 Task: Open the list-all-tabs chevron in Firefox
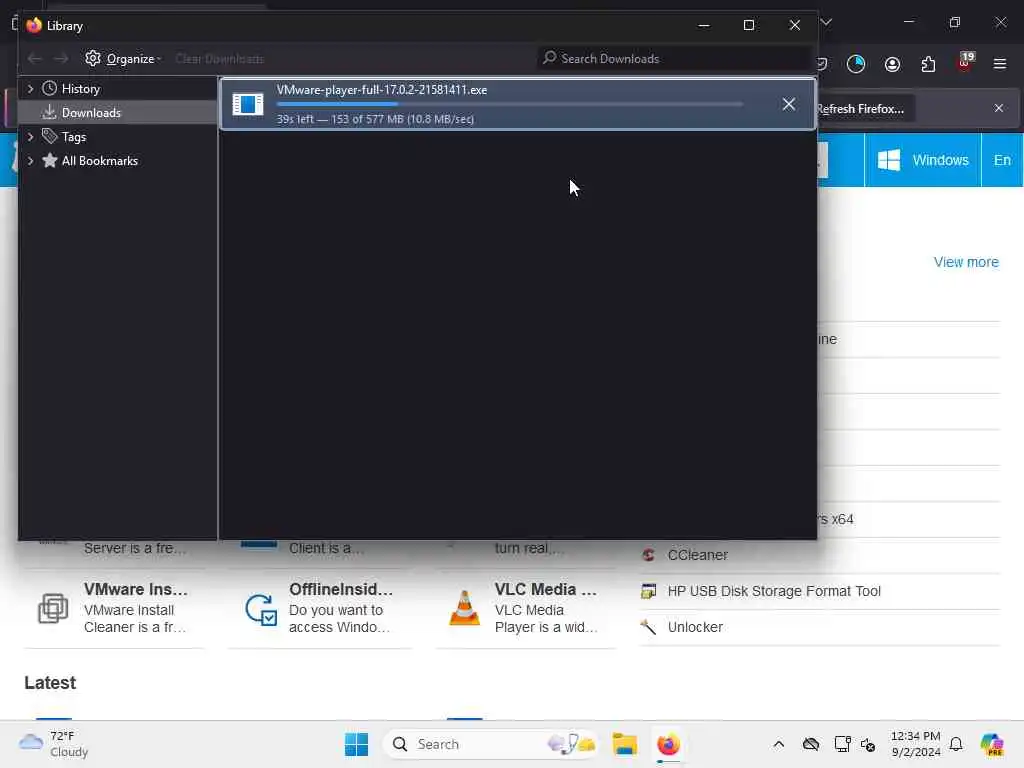coord(826,23)
